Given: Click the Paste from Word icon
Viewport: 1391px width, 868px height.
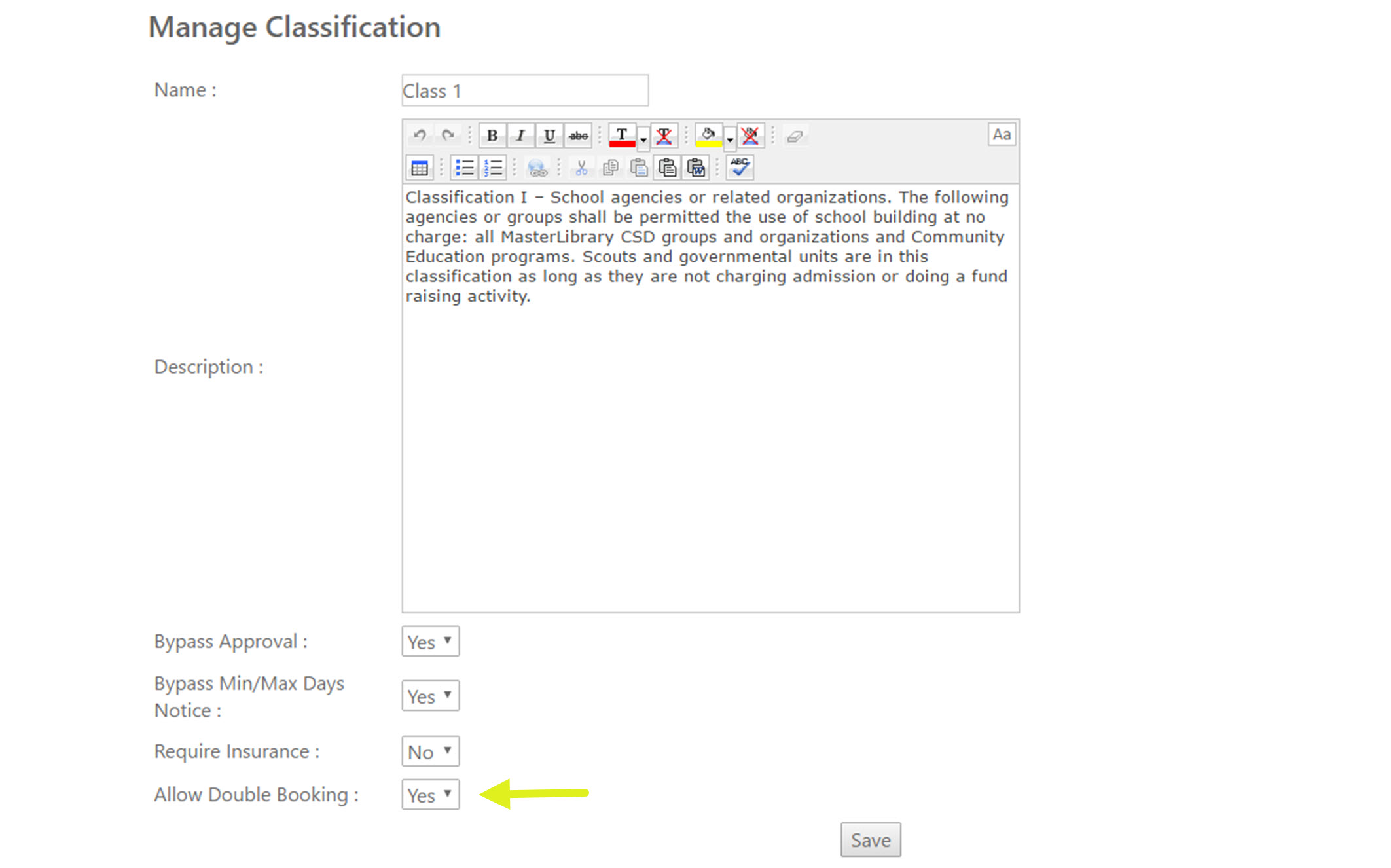Looking at the screenshot, I should tap(696, 168).
